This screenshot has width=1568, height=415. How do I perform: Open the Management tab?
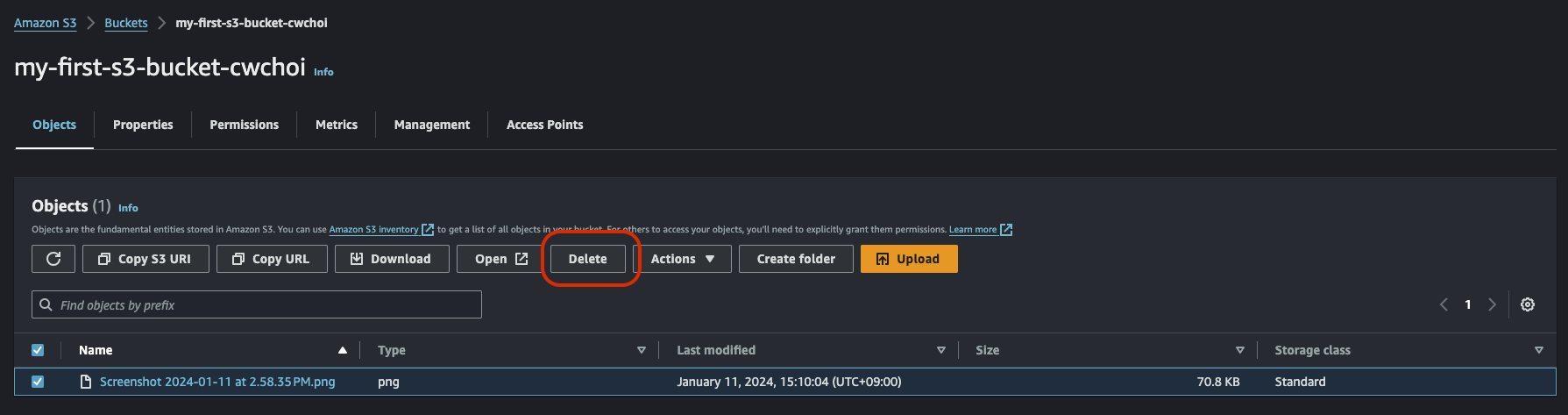pyautogui.click(x=432, y=125)
